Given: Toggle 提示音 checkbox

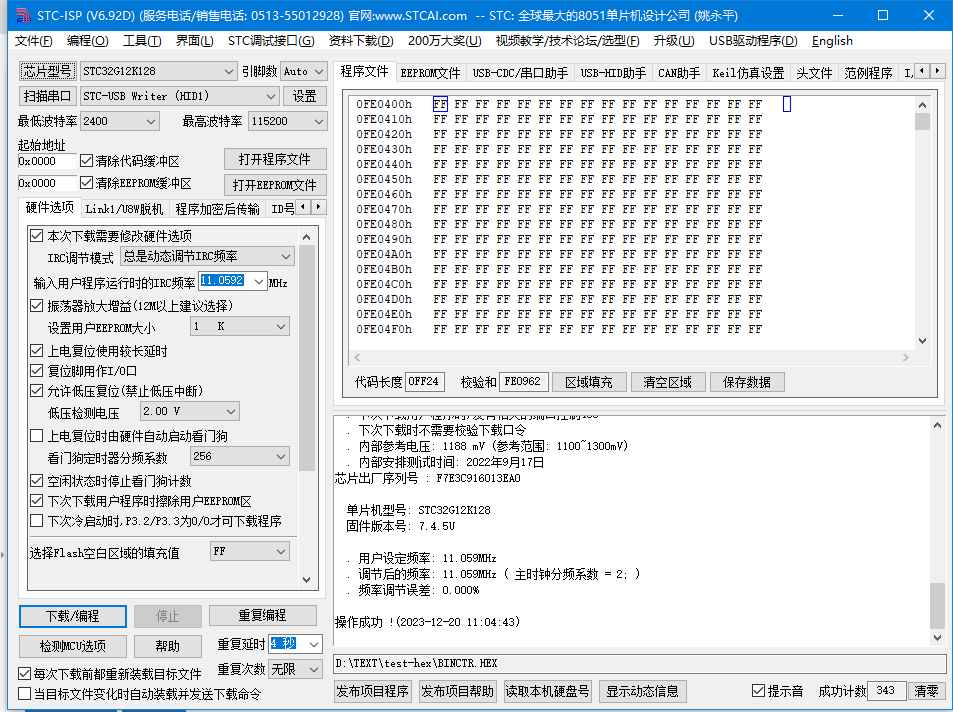Looking at the screenshot, I should coord(758,690).
